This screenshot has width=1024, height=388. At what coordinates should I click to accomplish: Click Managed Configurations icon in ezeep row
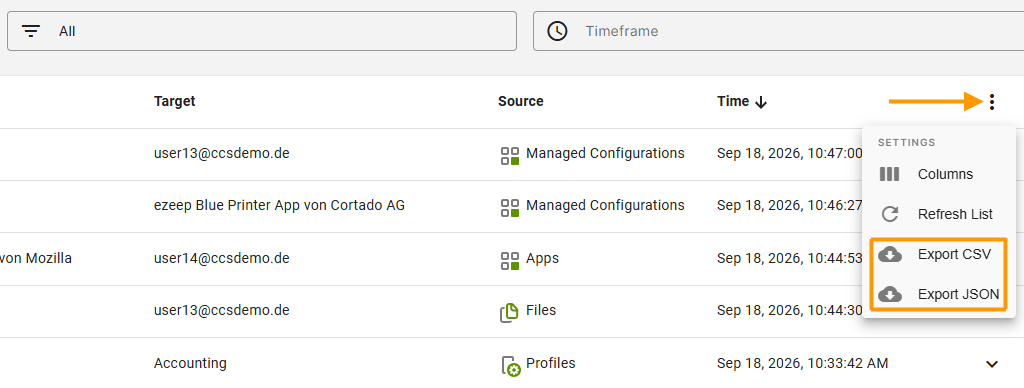tap(509, 207)
